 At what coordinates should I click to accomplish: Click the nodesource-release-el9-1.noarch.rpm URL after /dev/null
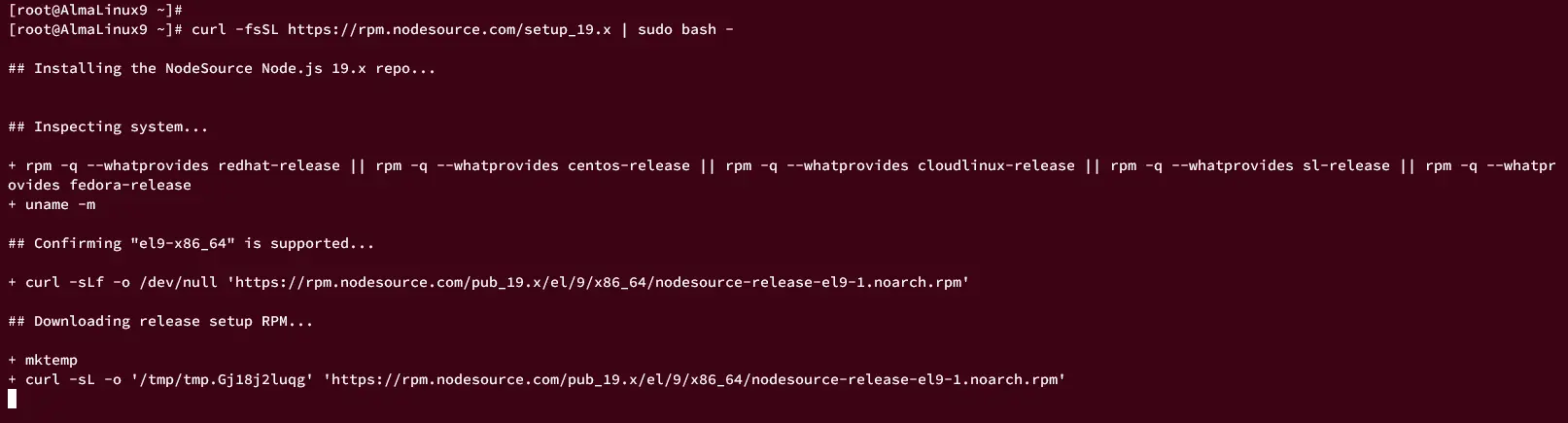(598, 282)
